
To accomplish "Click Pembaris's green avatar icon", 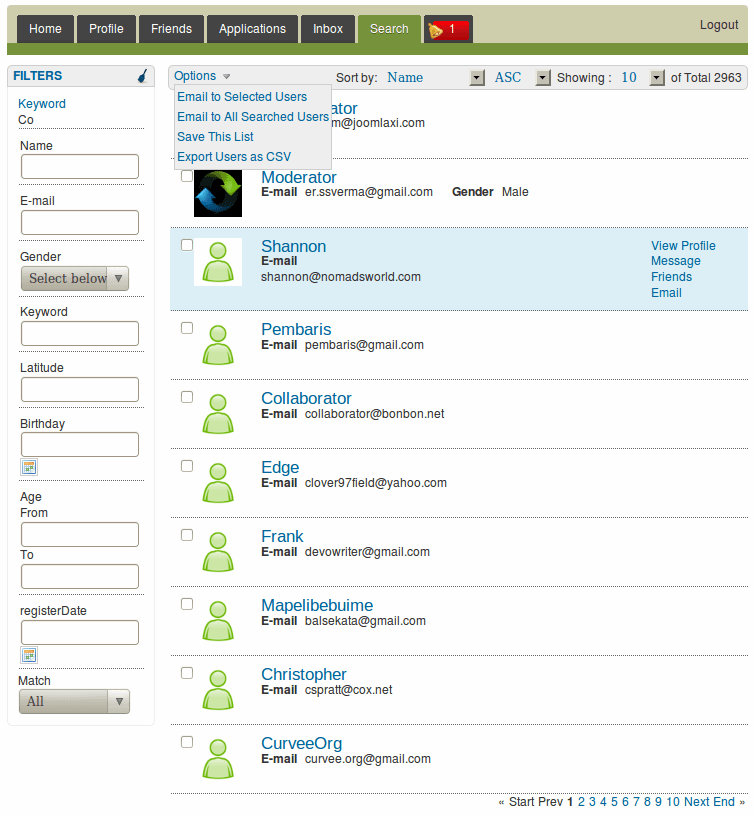I will [x=218, y=345].
